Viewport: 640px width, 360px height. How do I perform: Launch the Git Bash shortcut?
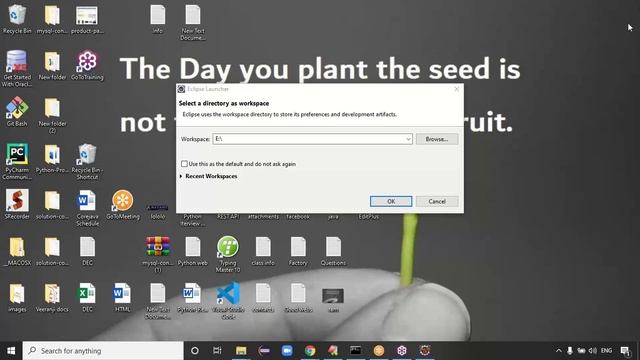click(x=17, y=112)
